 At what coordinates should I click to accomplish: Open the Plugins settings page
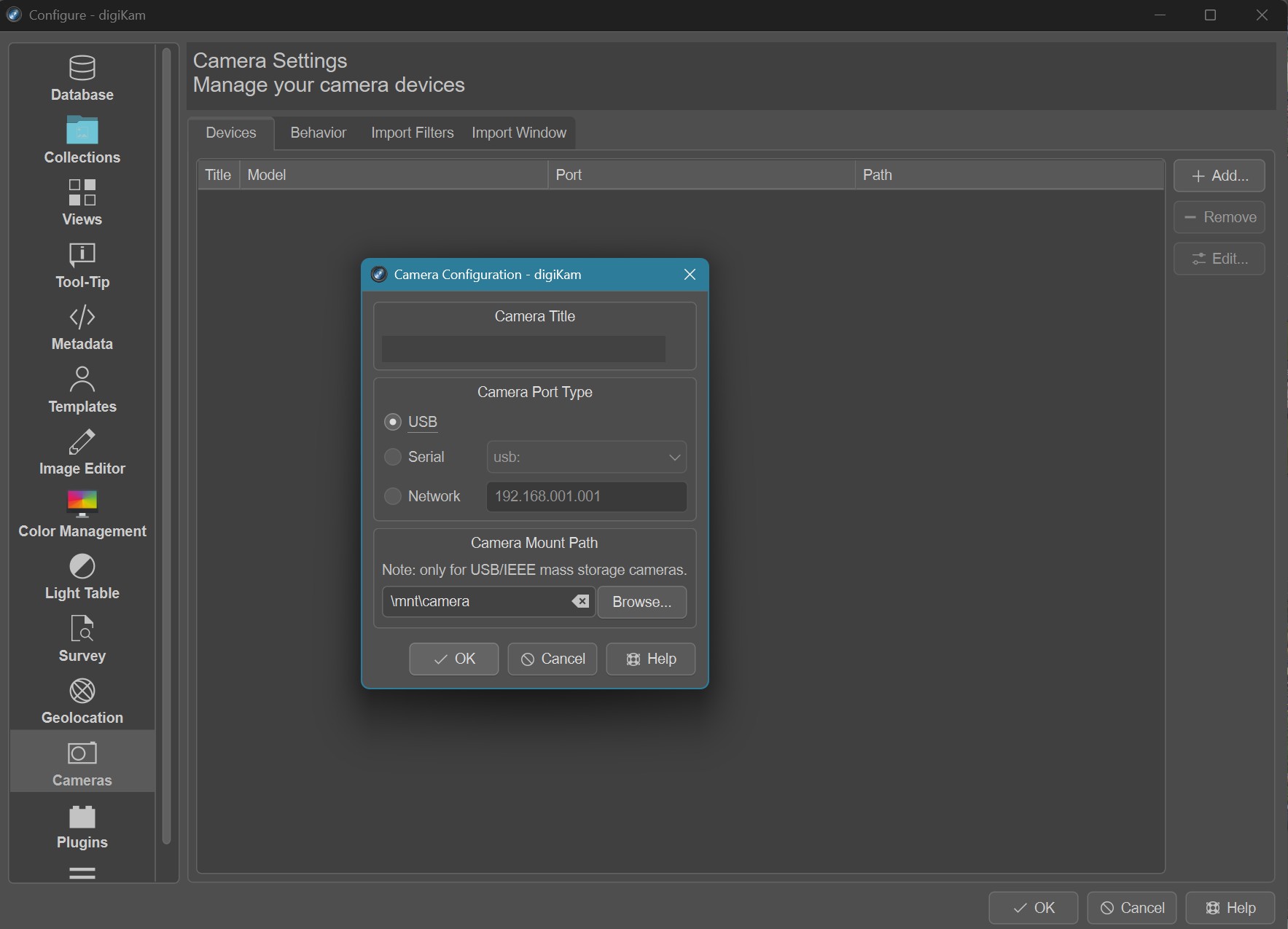pyautogui.click(x=82, y=826)
